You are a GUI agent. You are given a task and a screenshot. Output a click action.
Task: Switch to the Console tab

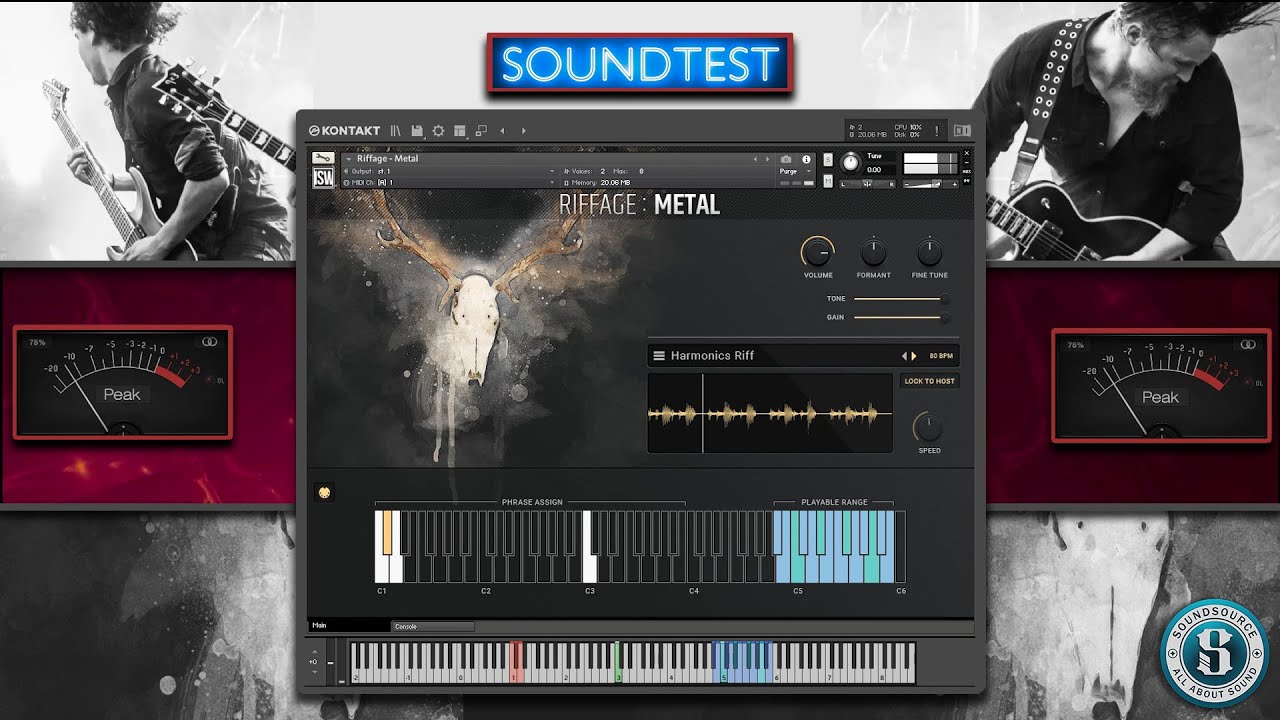(x=432, y=626)
